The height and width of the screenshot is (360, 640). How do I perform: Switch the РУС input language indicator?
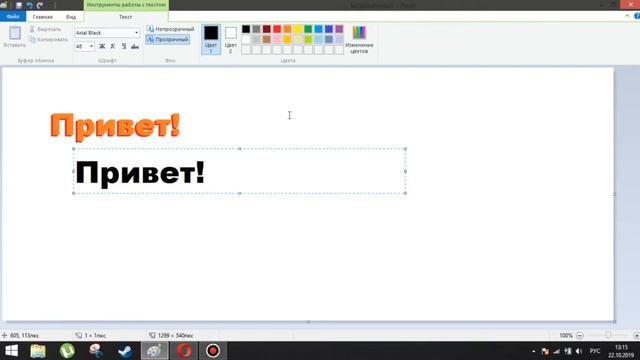point(595,351)
